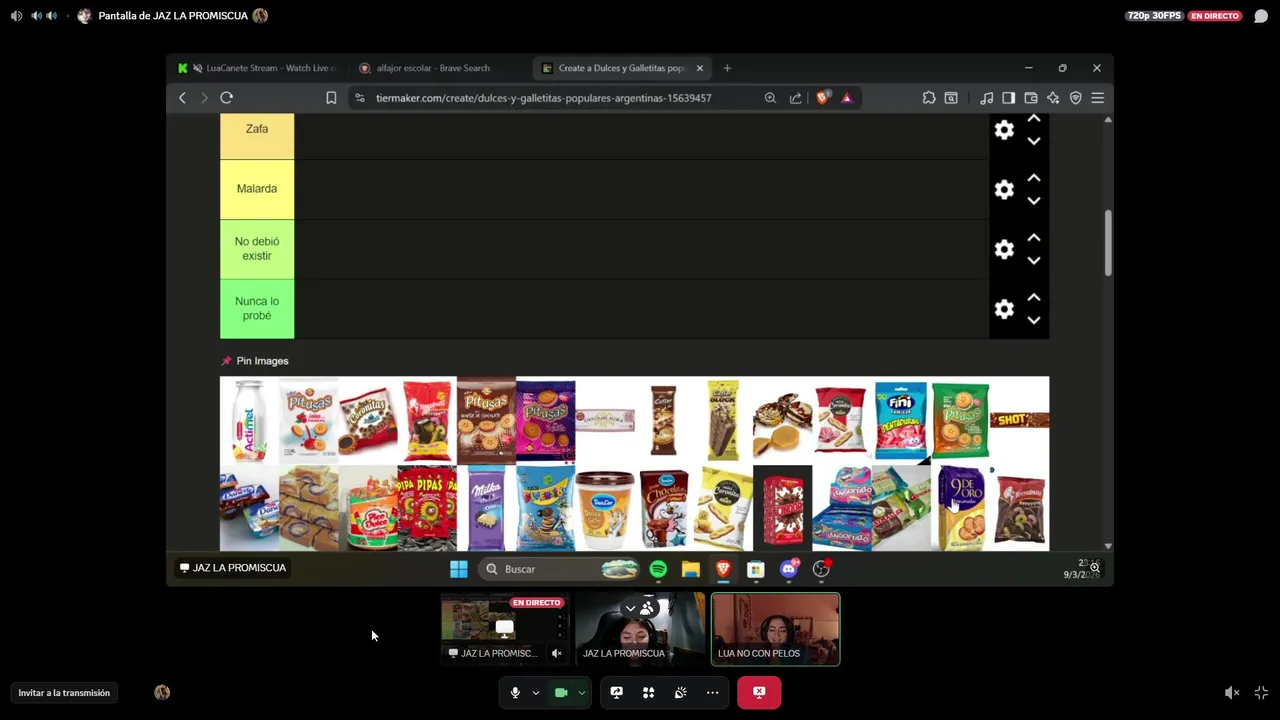Bookmark the current page
1280x720 pixels.
pos(331,98)
